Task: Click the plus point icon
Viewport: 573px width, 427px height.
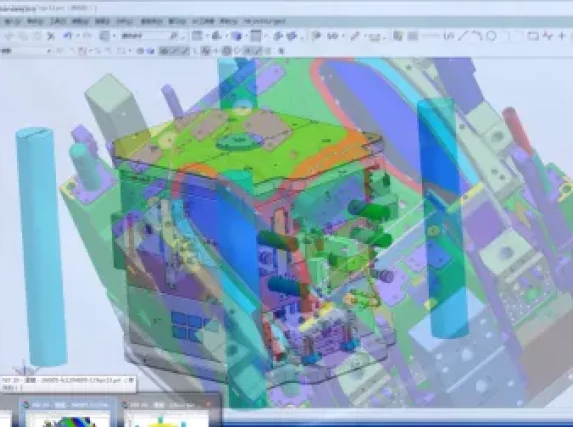Action: (562, 36)
